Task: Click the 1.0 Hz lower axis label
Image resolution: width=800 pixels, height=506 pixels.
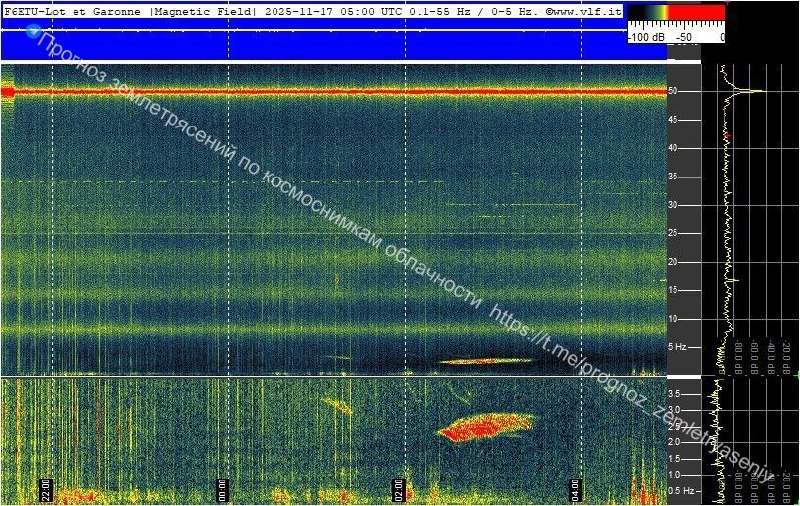Action: pos(674,474)
